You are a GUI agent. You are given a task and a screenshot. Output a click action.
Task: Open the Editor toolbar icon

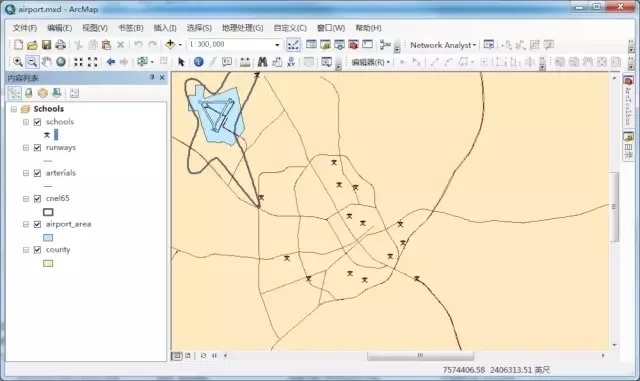[x=293, y=45]
